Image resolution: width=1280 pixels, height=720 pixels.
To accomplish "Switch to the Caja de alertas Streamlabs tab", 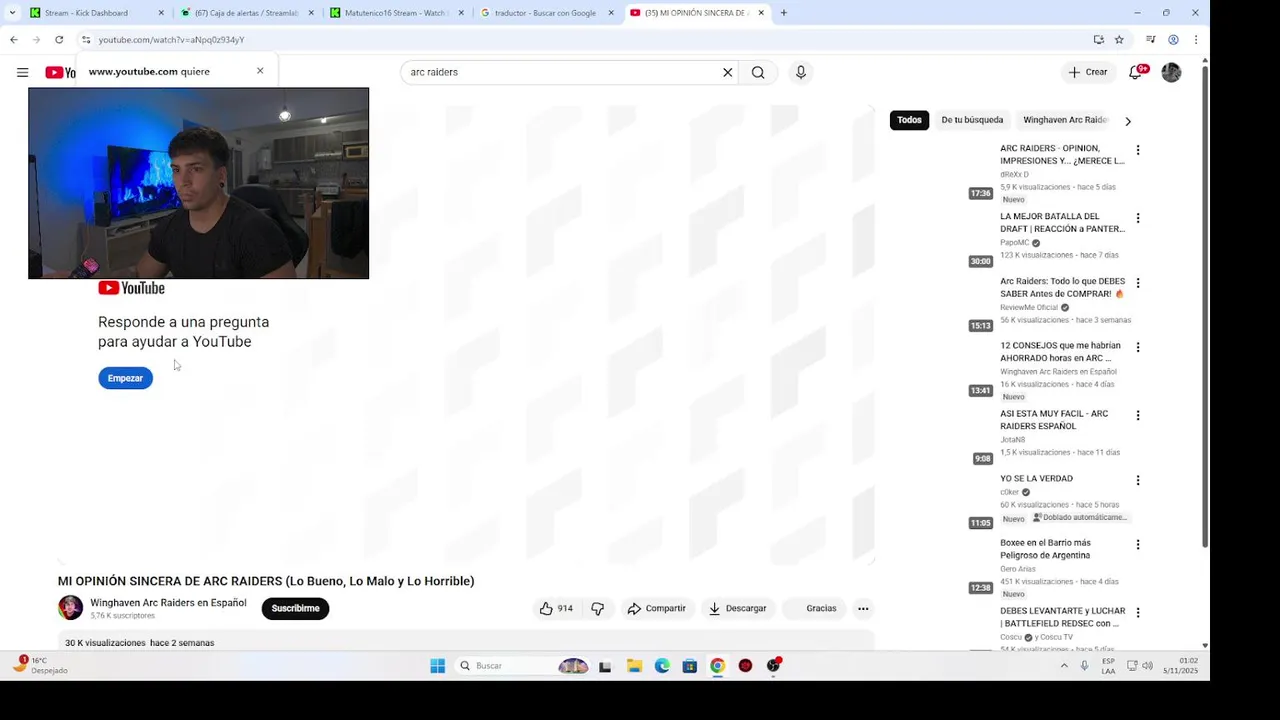I will point(246,13).
